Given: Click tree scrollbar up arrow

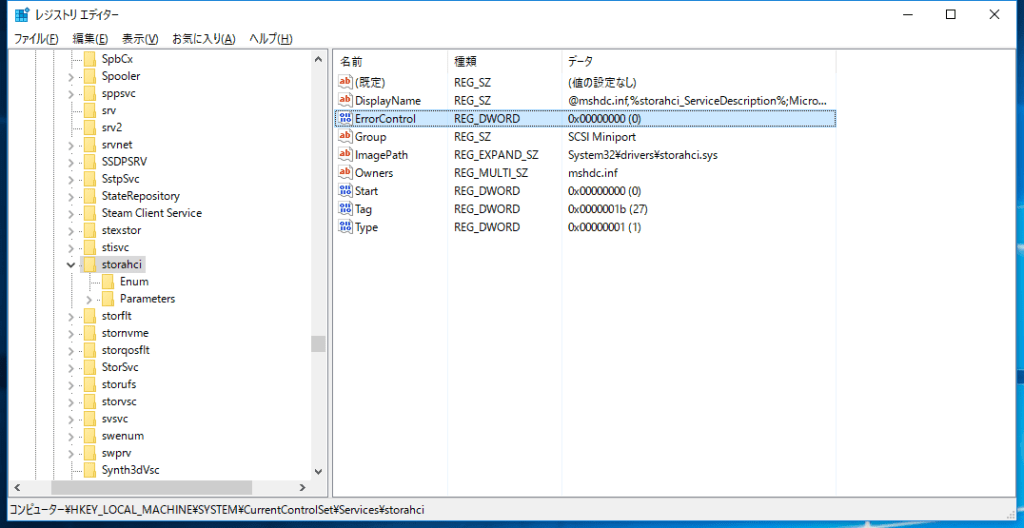Looking at the screenshot, I should [x=318, y=59].
